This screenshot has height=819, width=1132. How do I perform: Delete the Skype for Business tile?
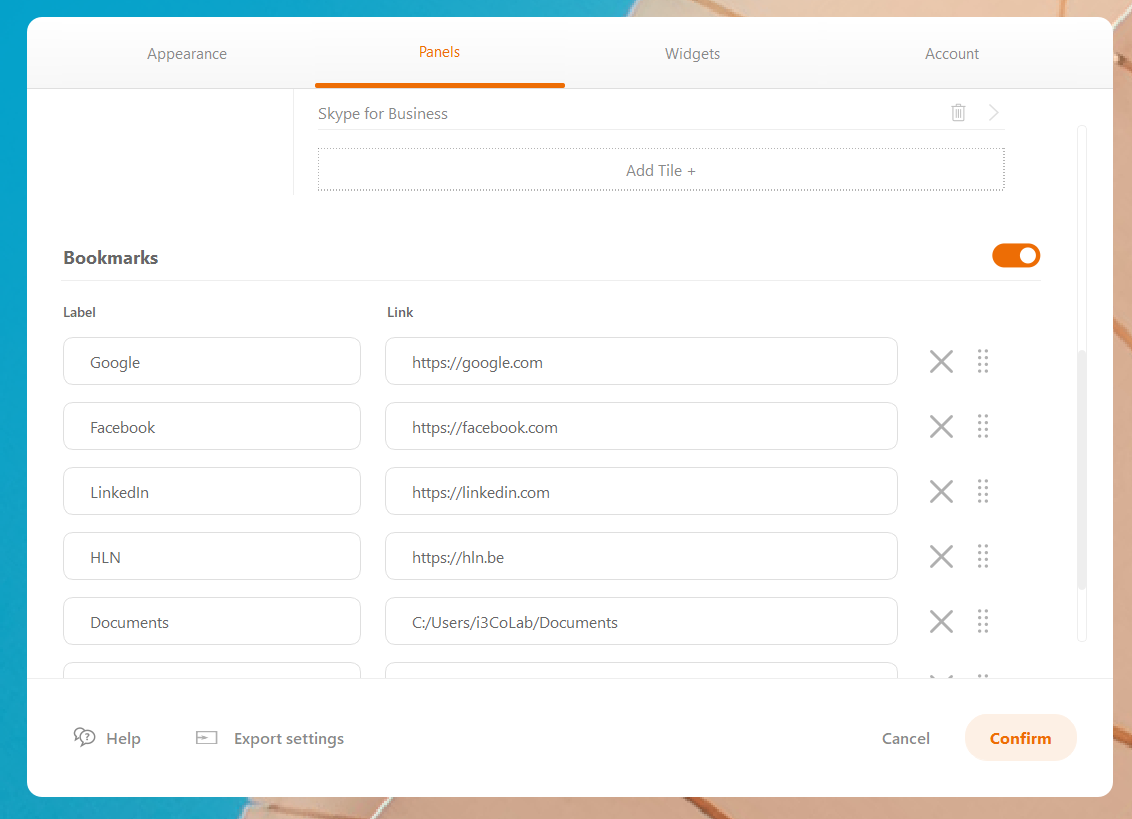pyautogui.click(x=958, y=113)
